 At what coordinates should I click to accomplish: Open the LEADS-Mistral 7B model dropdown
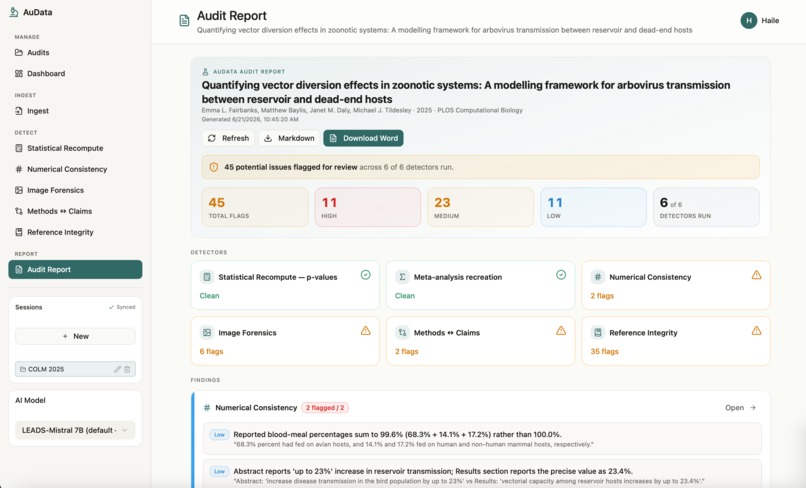click(x=75, y=430)
